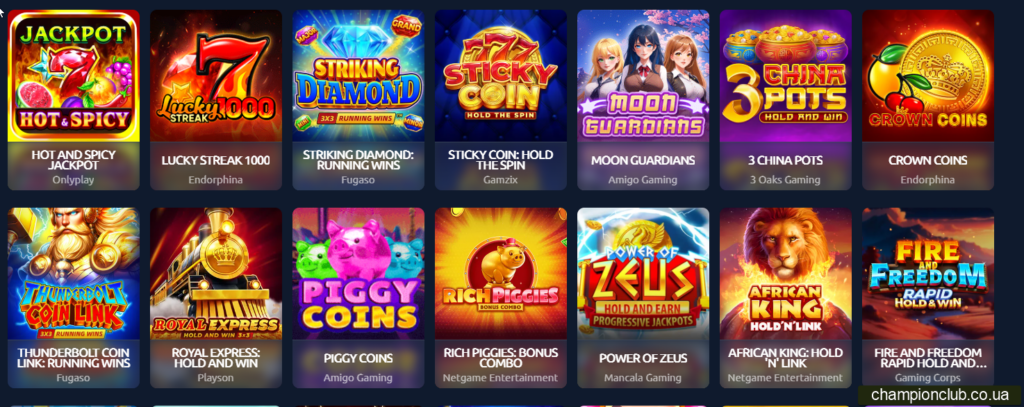Select the Piggy Coins game artwork
Viewport: 1024px width, 407px height.
pyautogui.click(x=358, y=274)
